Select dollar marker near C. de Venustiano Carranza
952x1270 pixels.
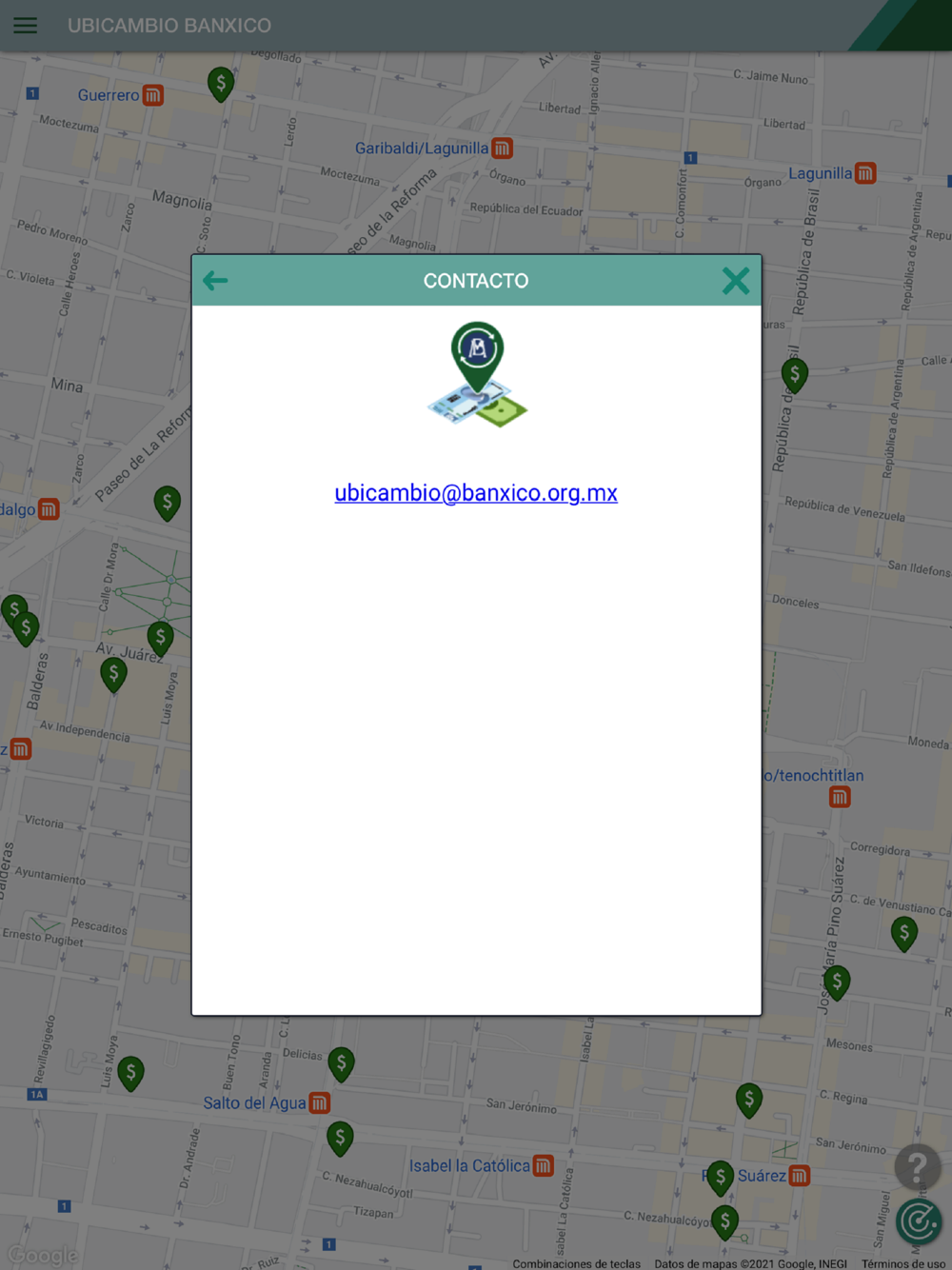pyautogui.click(x=904, y=934)
